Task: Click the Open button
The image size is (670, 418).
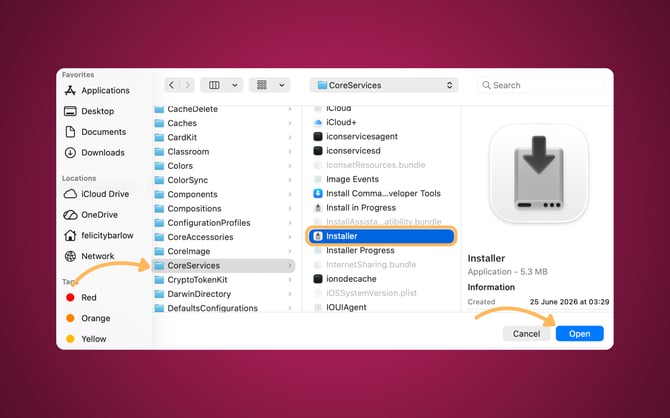Action: click(579, 333)
